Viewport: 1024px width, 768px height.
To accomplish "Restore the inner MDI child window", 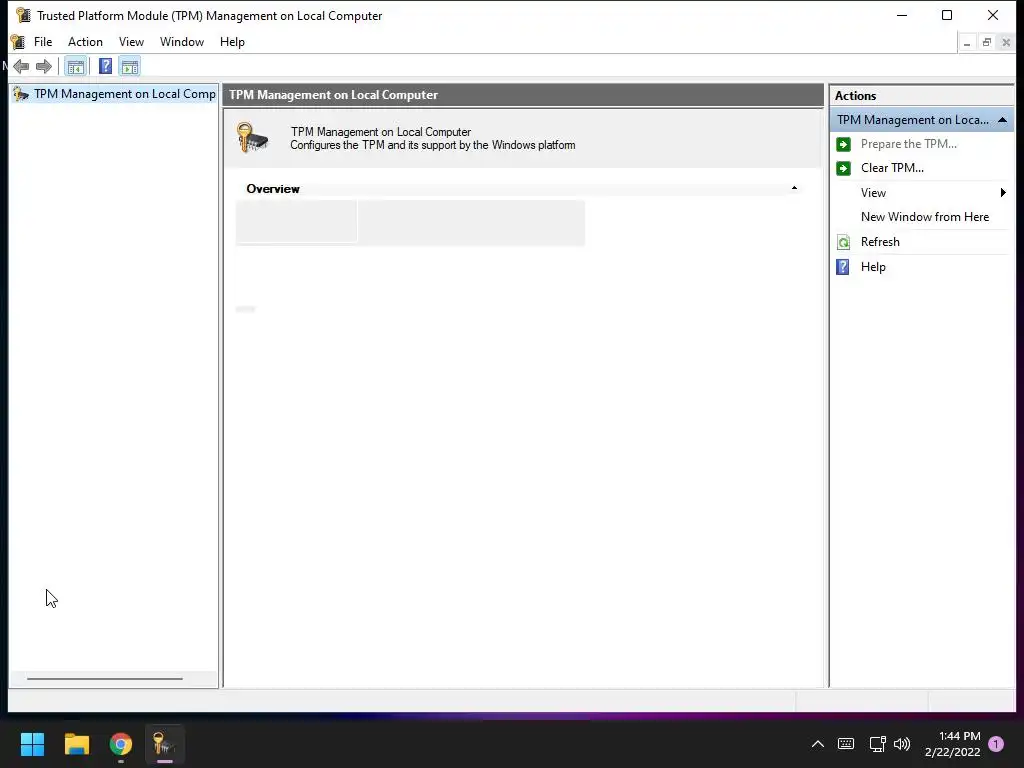I will click(x=987, y=43).
